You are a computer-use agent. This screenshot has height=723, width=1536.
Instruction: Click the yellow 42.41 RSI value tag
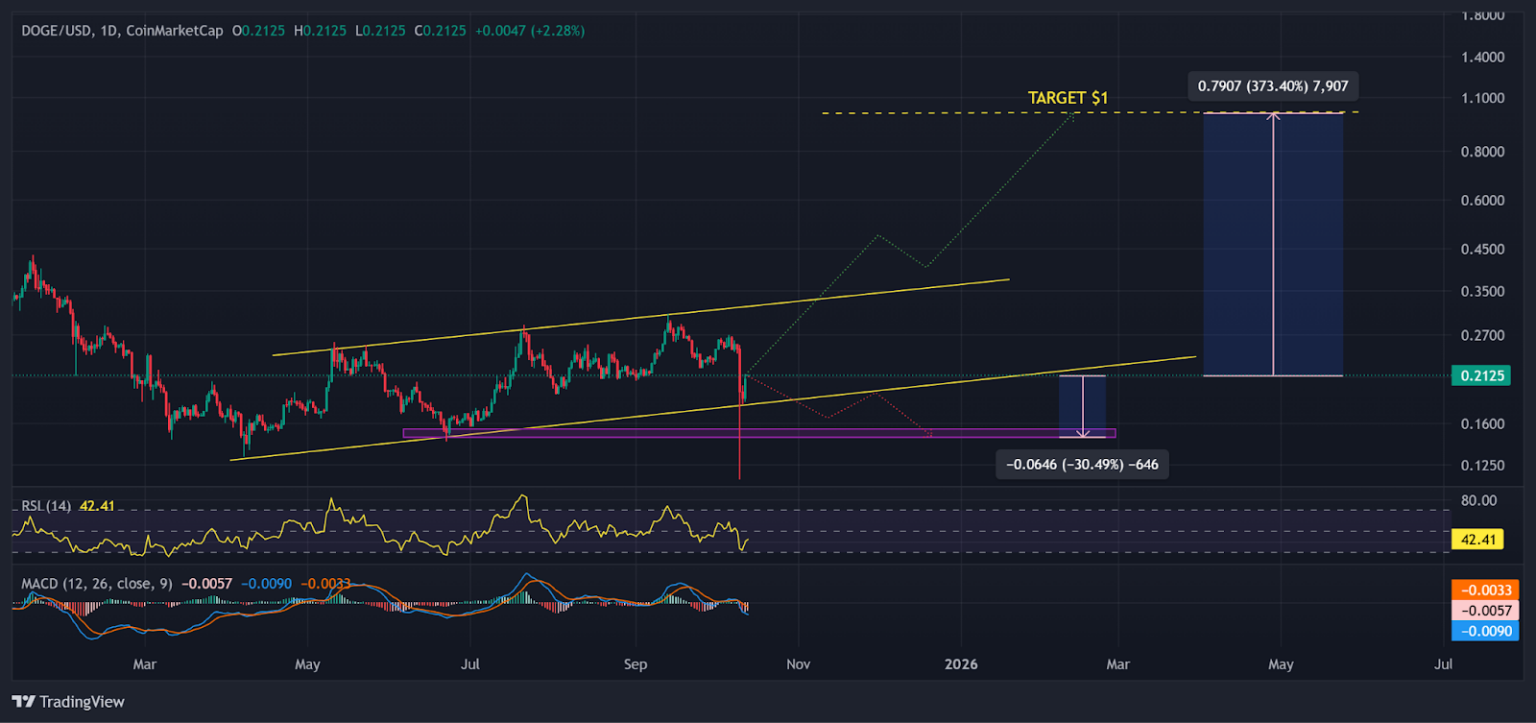pyautogui.click(x=1476, y=540)
